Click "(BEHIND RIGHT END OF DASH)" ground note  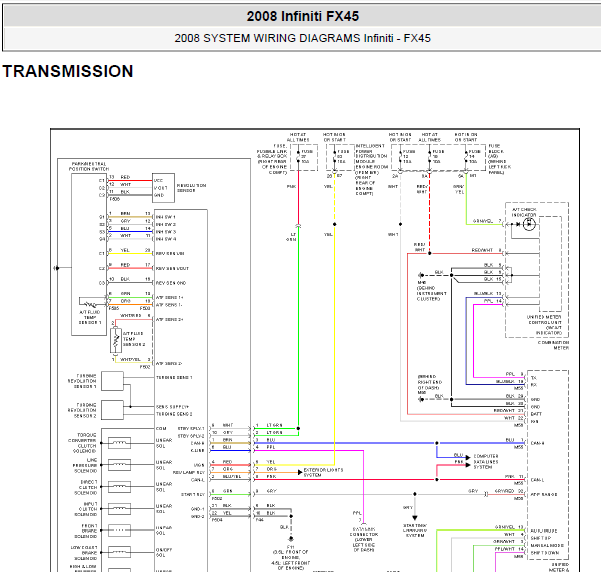(429, 382)
